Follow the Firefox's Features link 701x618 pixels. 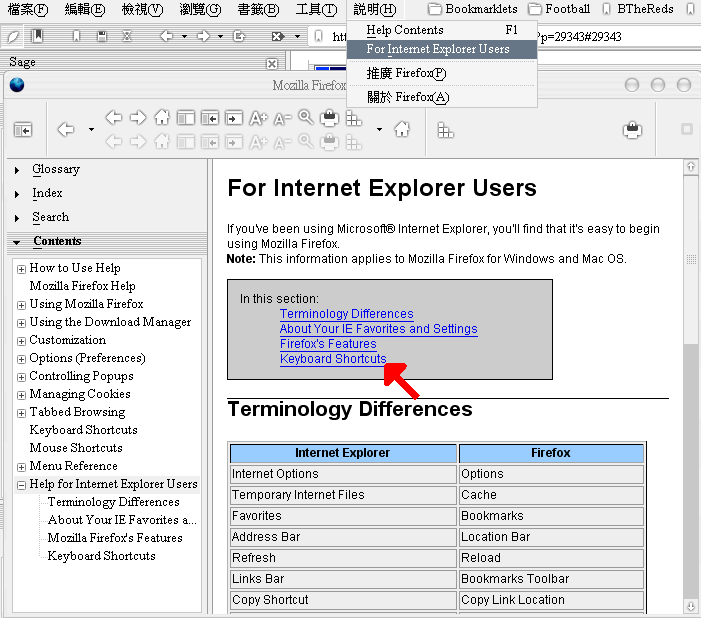coord(328,344)
